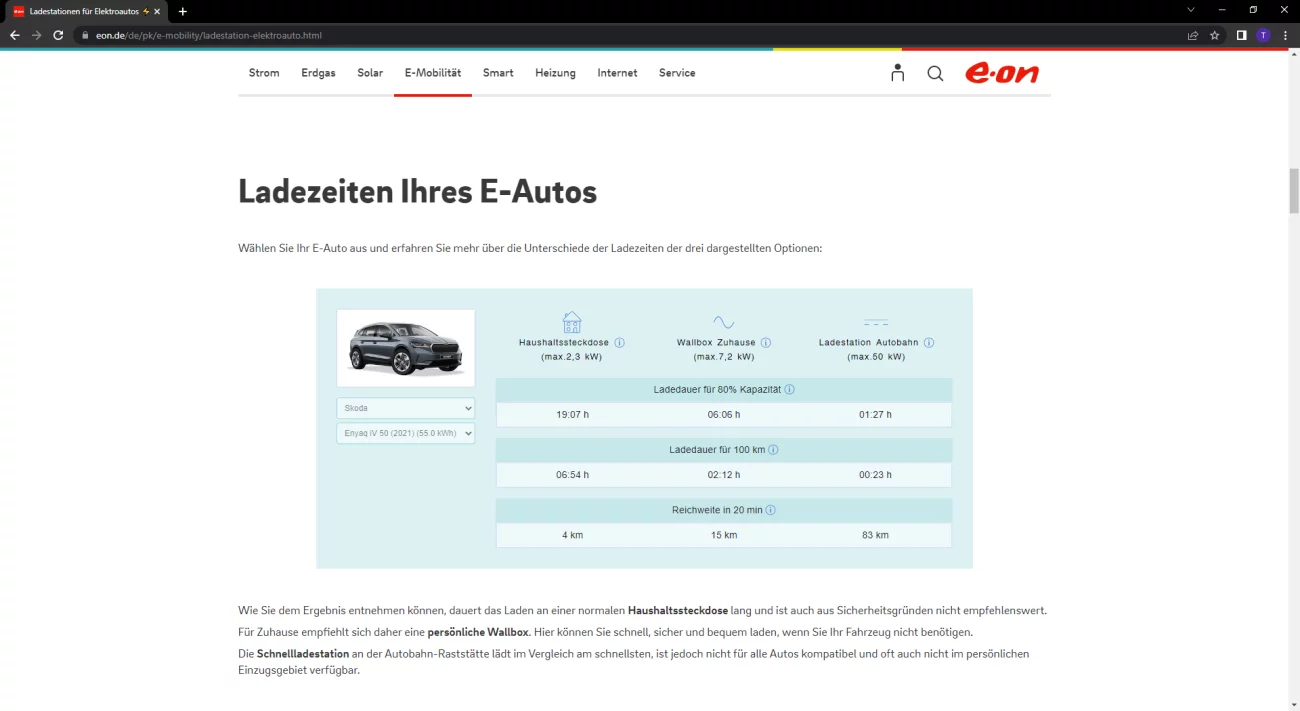Open info for Ladedauer für 80% Kapazität
Screen dimensions: 1300x711
[790, 389]
